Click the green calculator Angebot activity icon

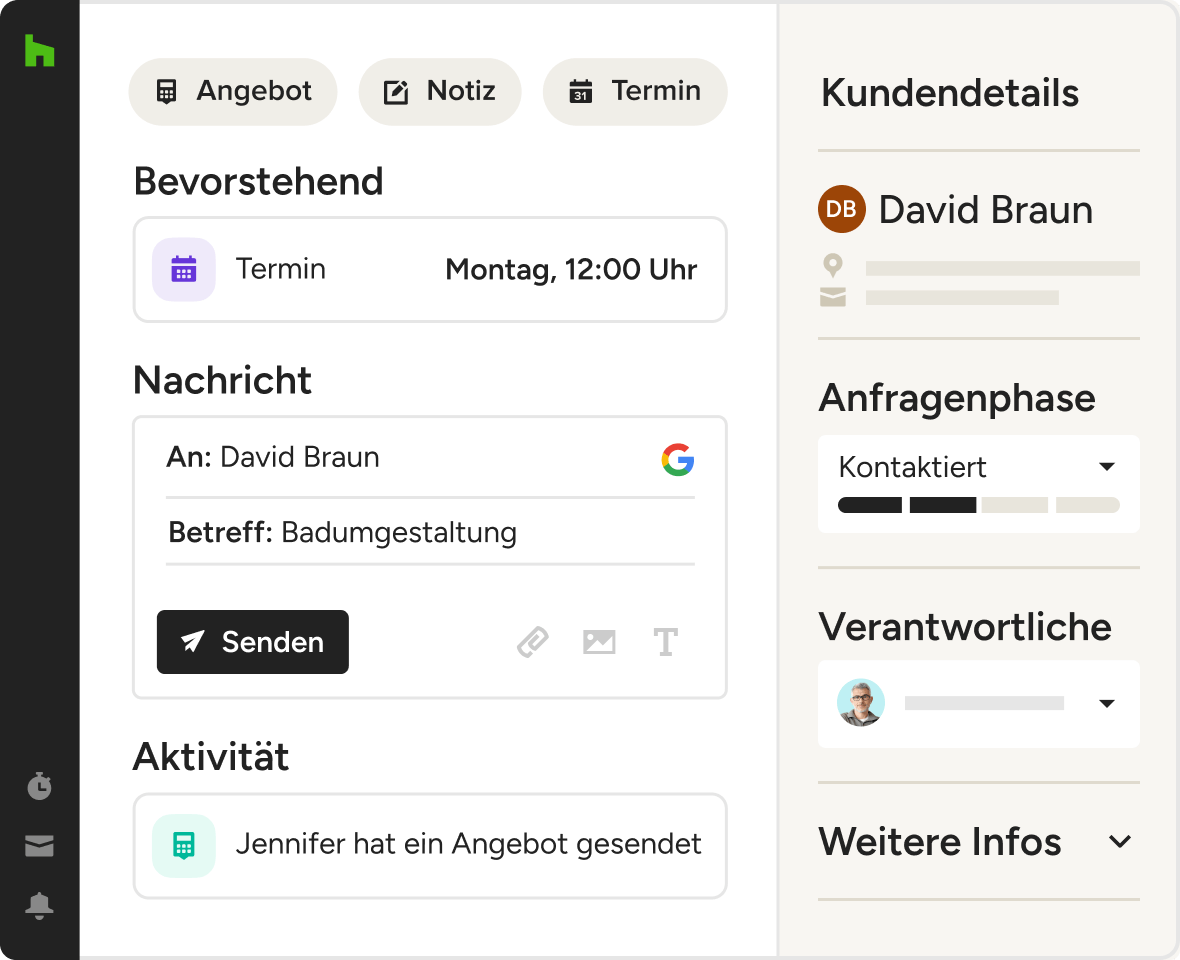tap(183, 845)
